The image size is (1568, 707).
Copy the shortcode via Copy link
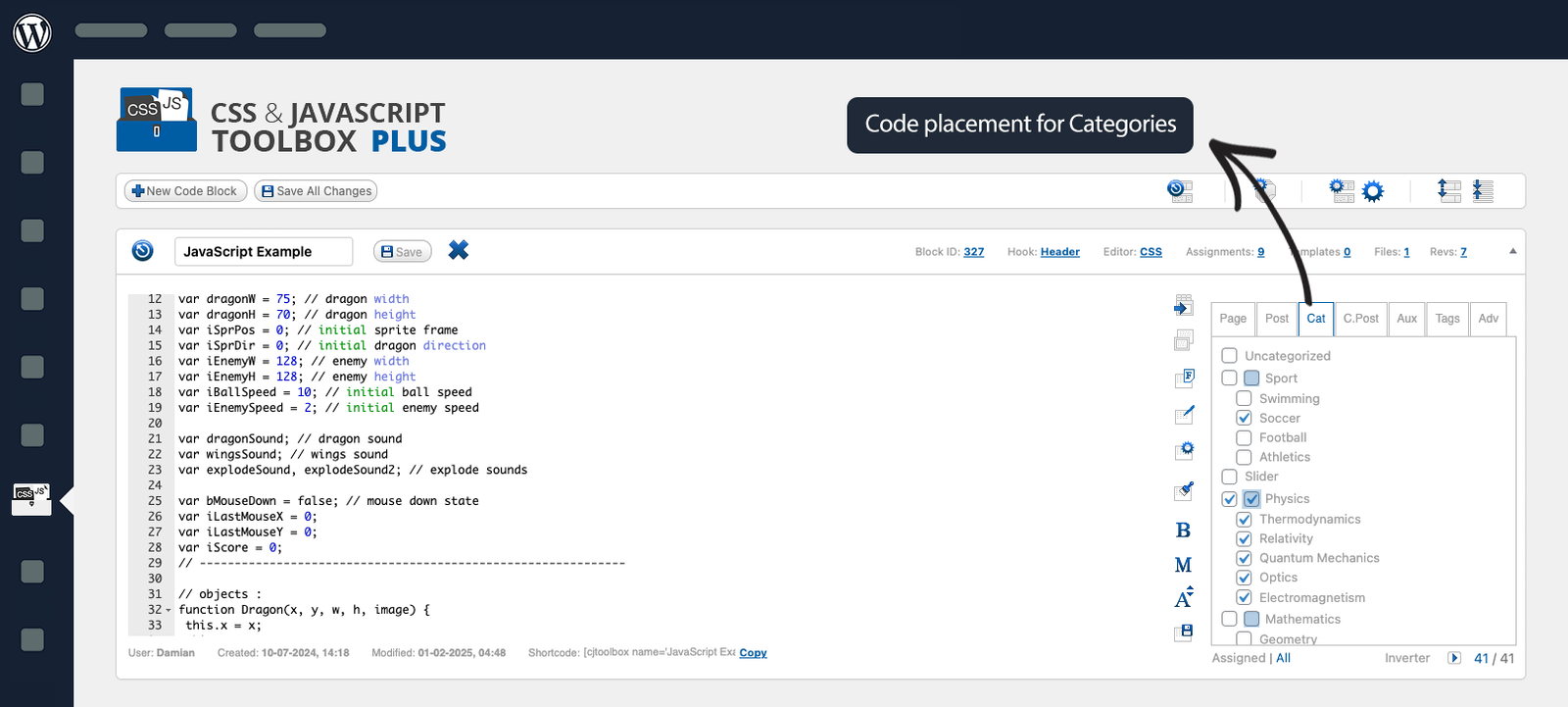pos(753,653)
